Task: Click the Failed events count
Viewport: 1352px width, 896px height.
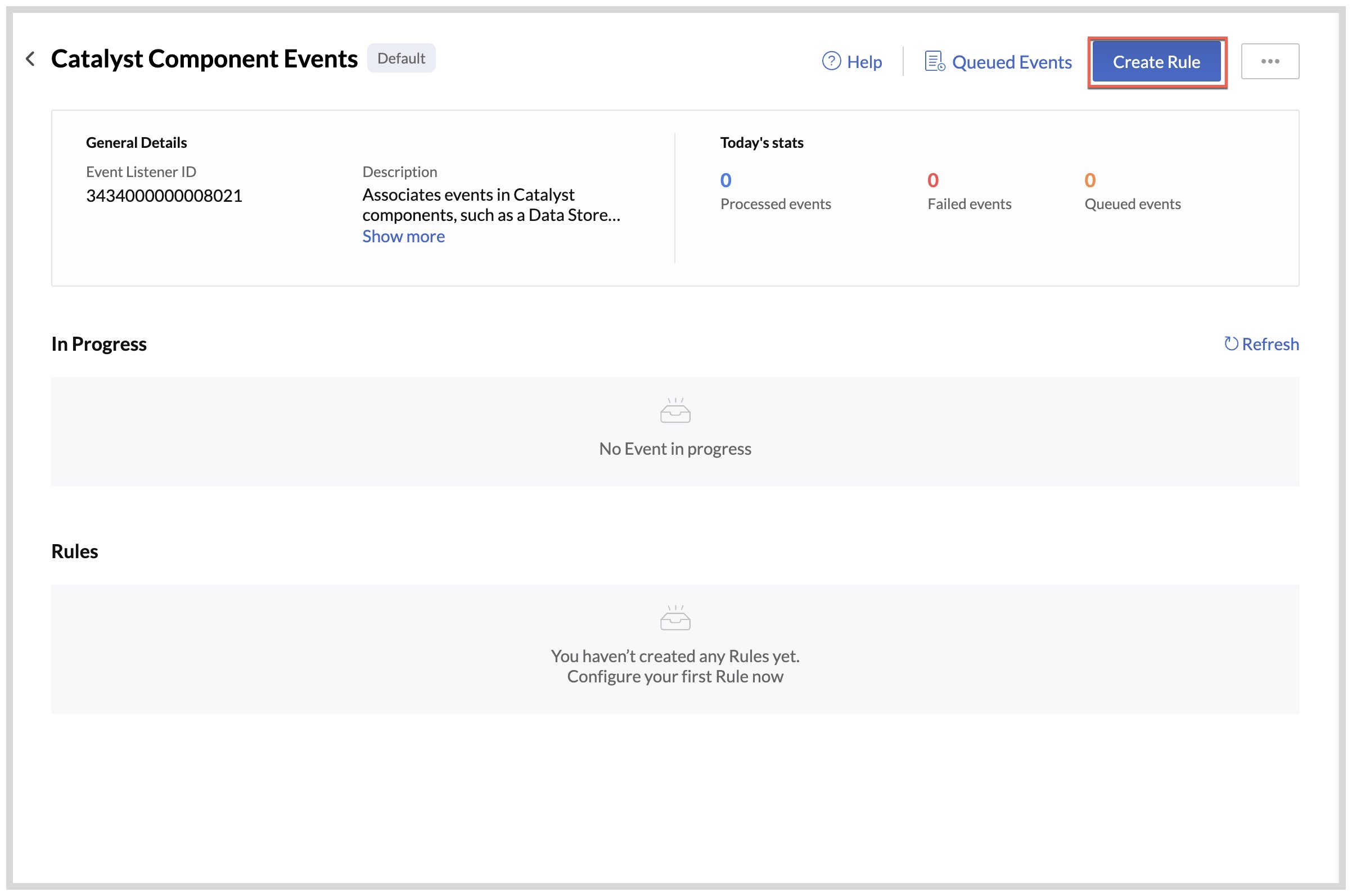Action: (932, 179)
